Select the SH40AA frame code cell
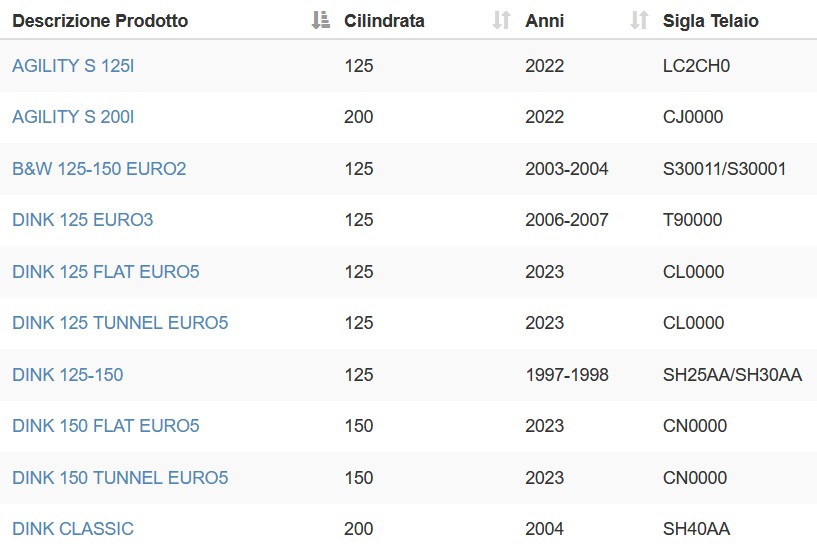The image size is (817, 552). click(696, 529)
